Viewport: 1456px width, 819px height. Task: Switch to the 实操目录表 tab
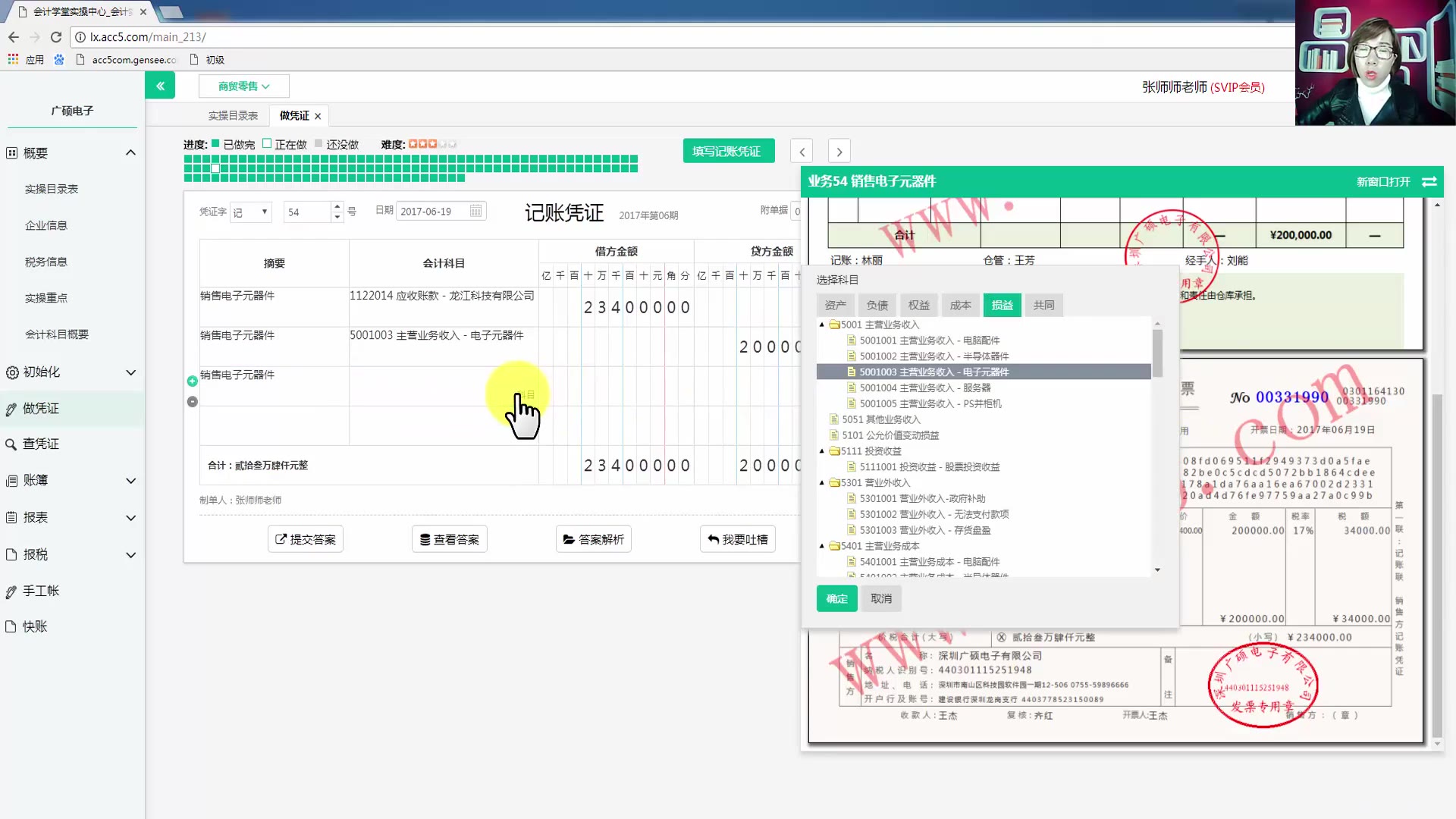pyautogui.click(x=233, y=116)
